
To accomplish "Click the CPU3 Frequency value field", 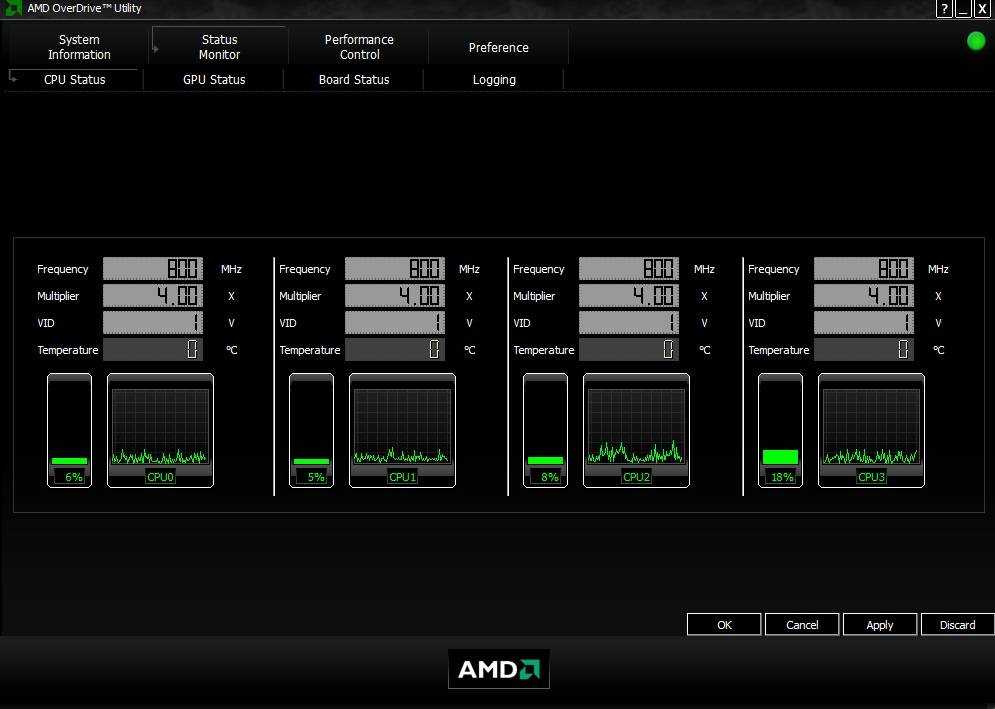I will pyautogui.click(x=864, y=268).
